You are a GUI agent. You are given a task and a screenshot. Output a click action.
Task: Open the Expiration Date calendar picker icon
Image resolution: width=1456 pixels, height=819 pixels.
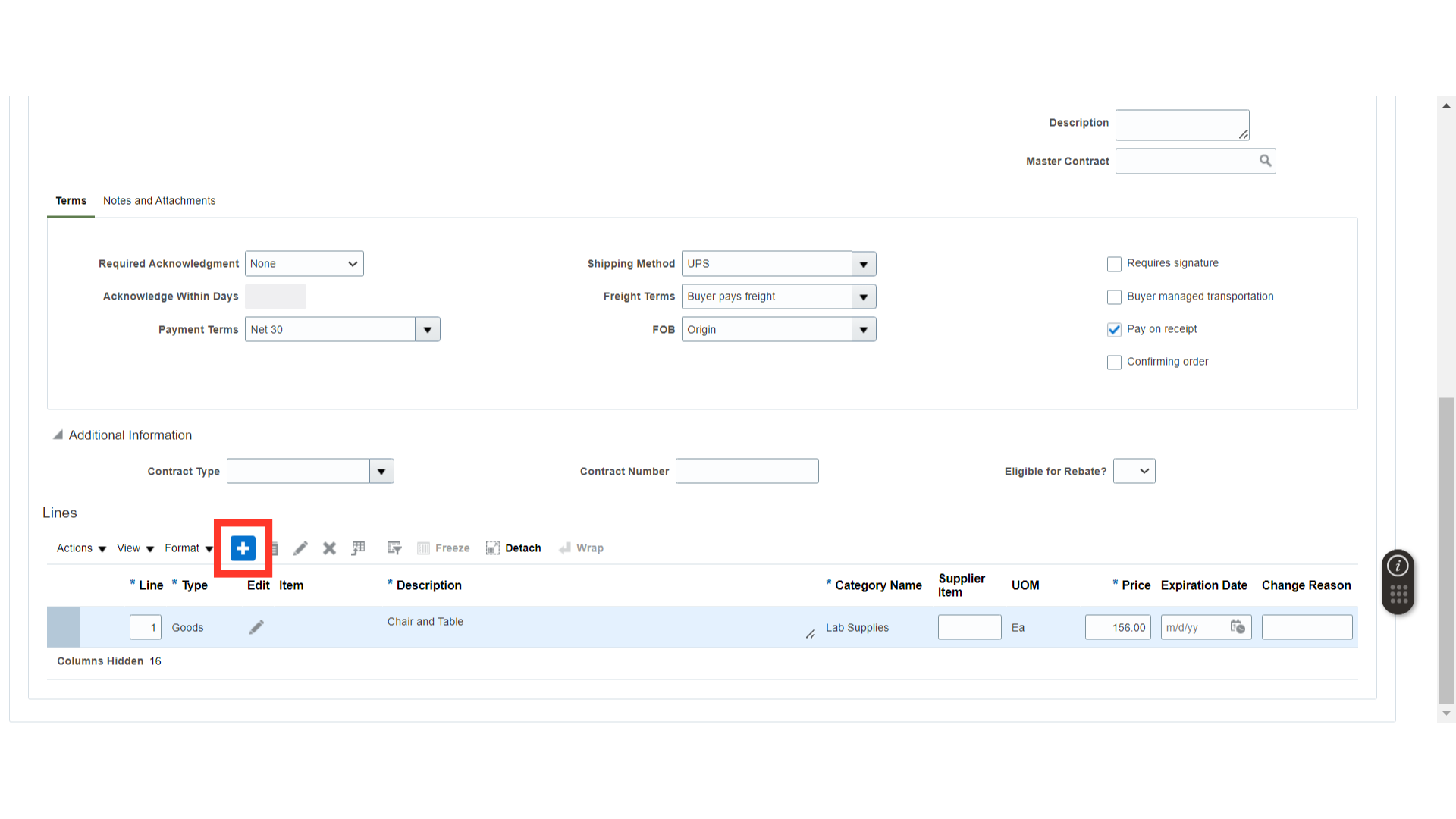click(x=1238, y=627)
